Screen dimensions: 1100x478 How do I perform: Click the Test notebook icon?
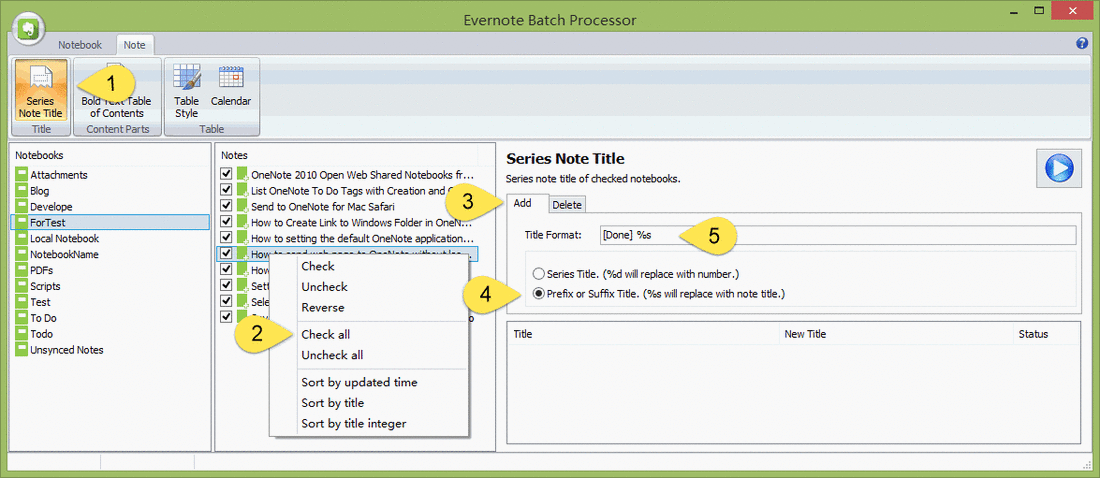[21, 302]
